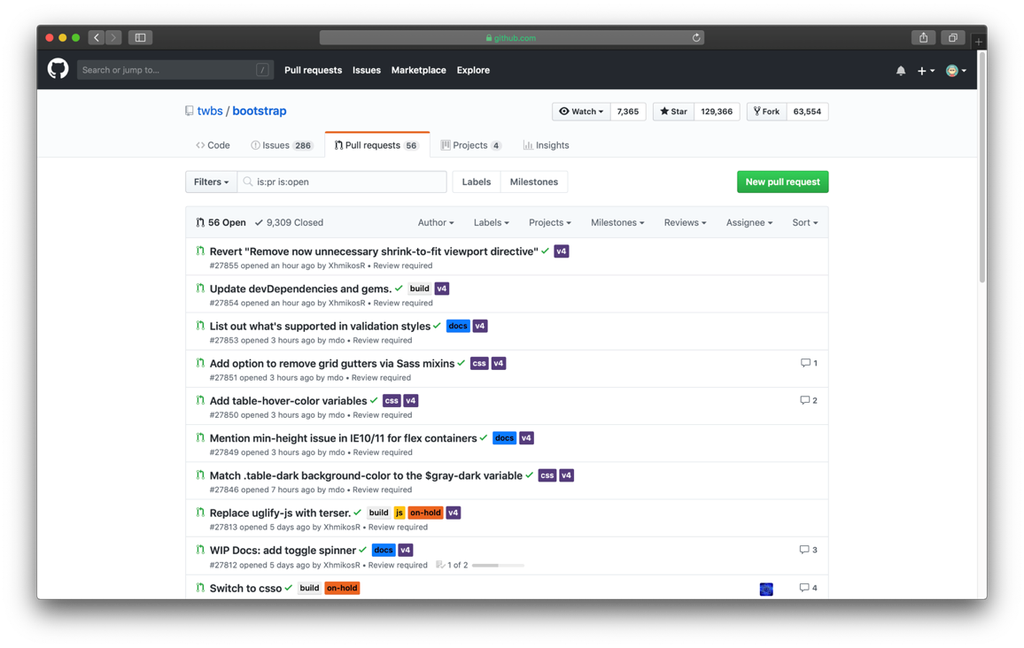The width and height of the screenshot is (1024, 648).
Task: Click the 63,554 forks count
Action: pyautogui.click(x=807, y=112)
